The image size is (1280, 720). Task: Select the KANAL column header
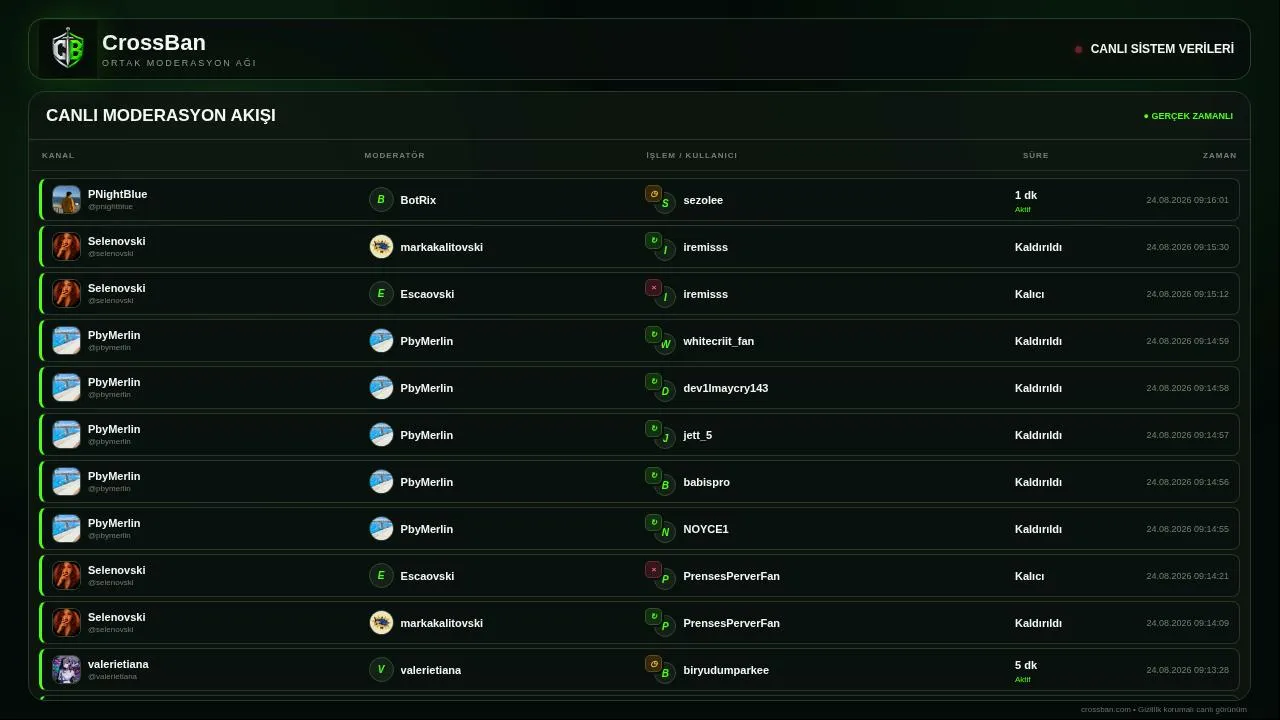pos(58,156)
